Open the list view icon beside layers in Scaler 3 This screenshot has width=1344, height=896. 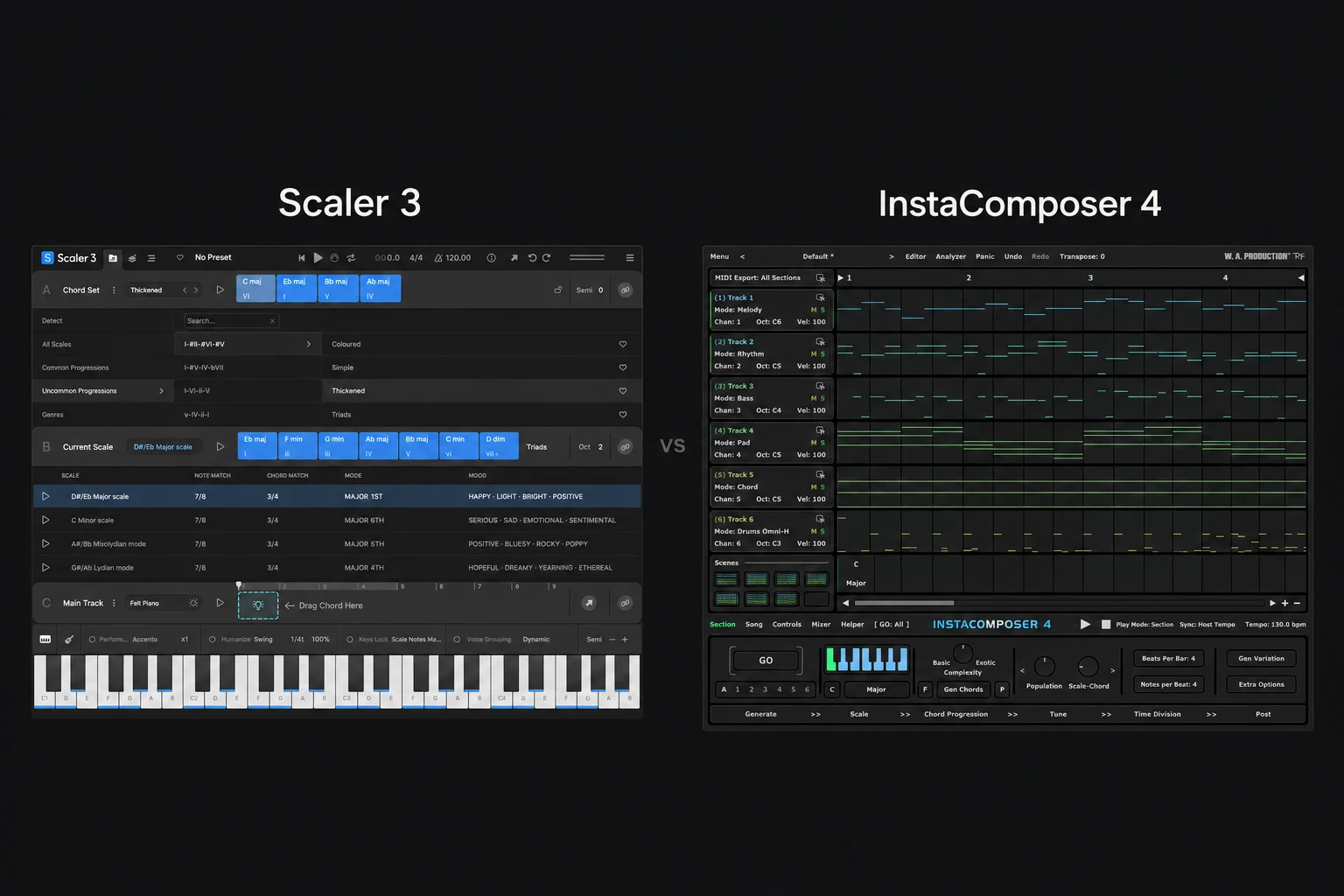tap(151, 258)
